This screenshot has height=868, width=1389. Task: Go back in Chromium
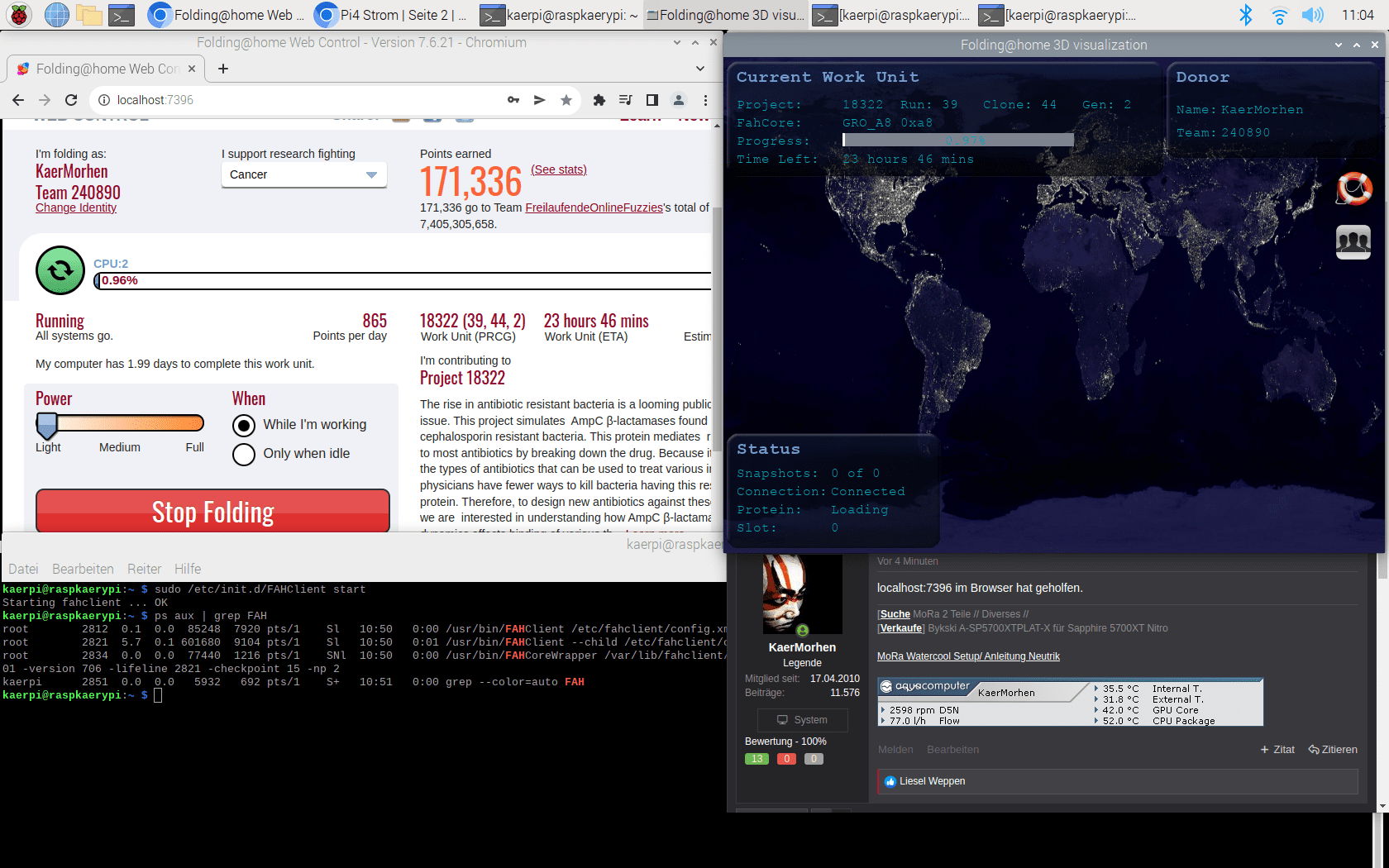click(x=18, y=100)
